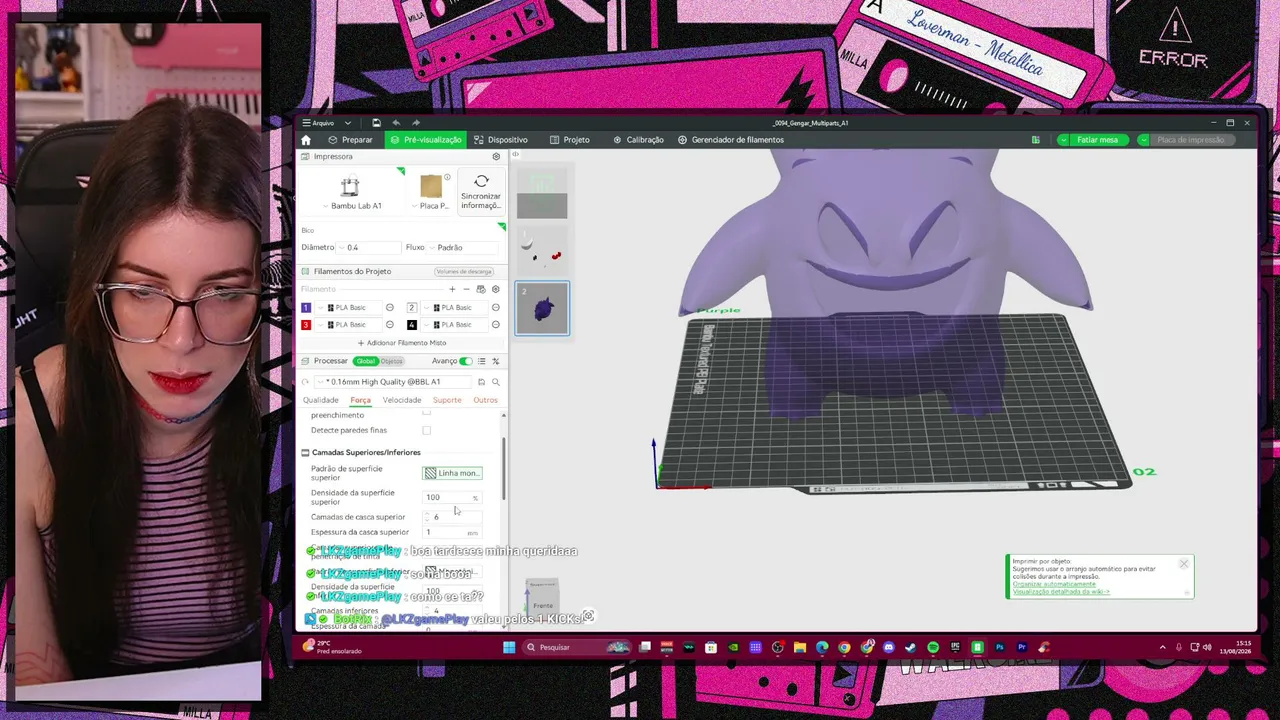Redo the last action
Image resolution: width=1280 pixels, height=720 pixels.
pos(416,123)
